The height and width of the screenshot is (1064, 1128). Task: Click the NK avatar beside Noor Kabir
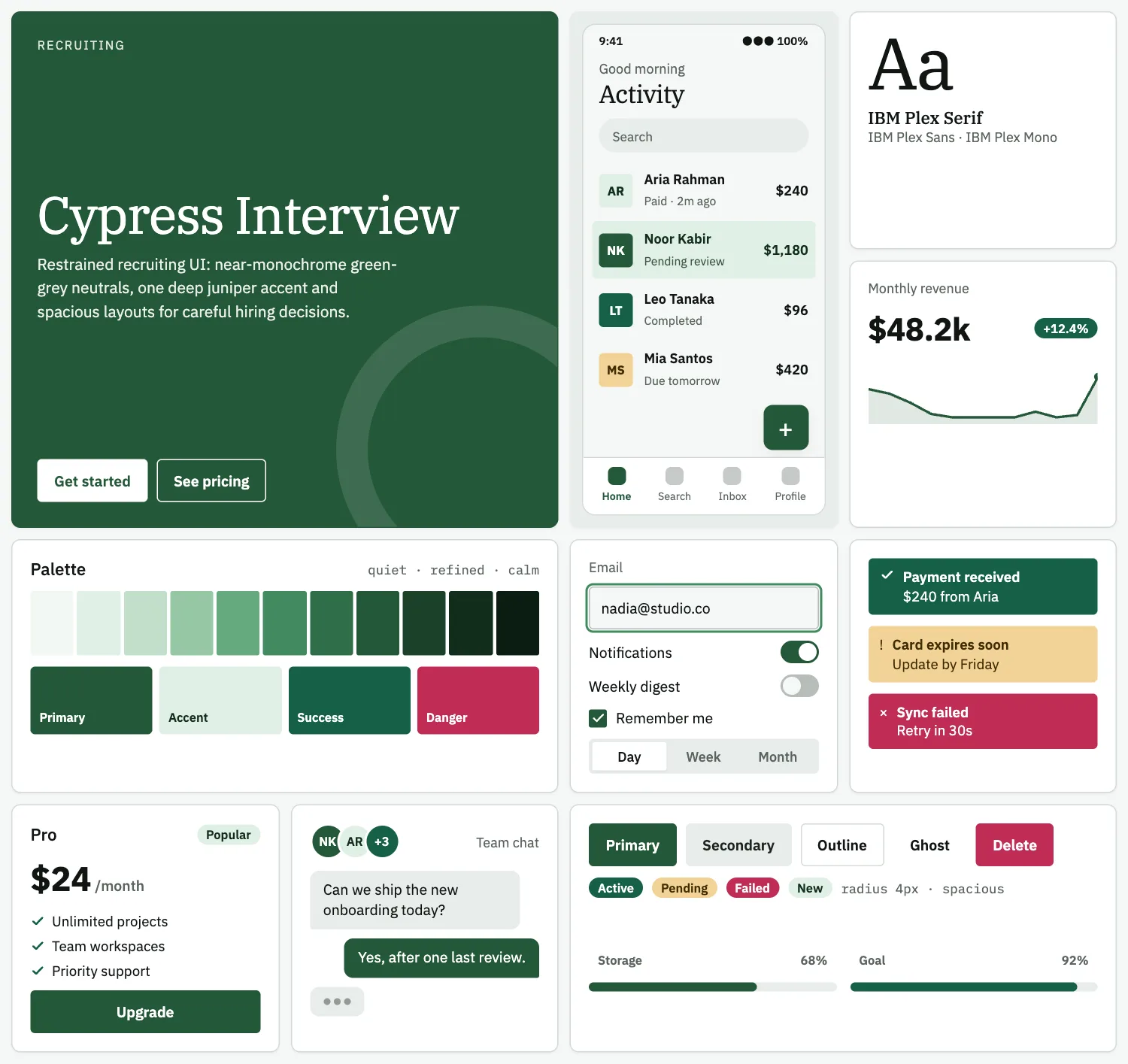click(616, 250)
